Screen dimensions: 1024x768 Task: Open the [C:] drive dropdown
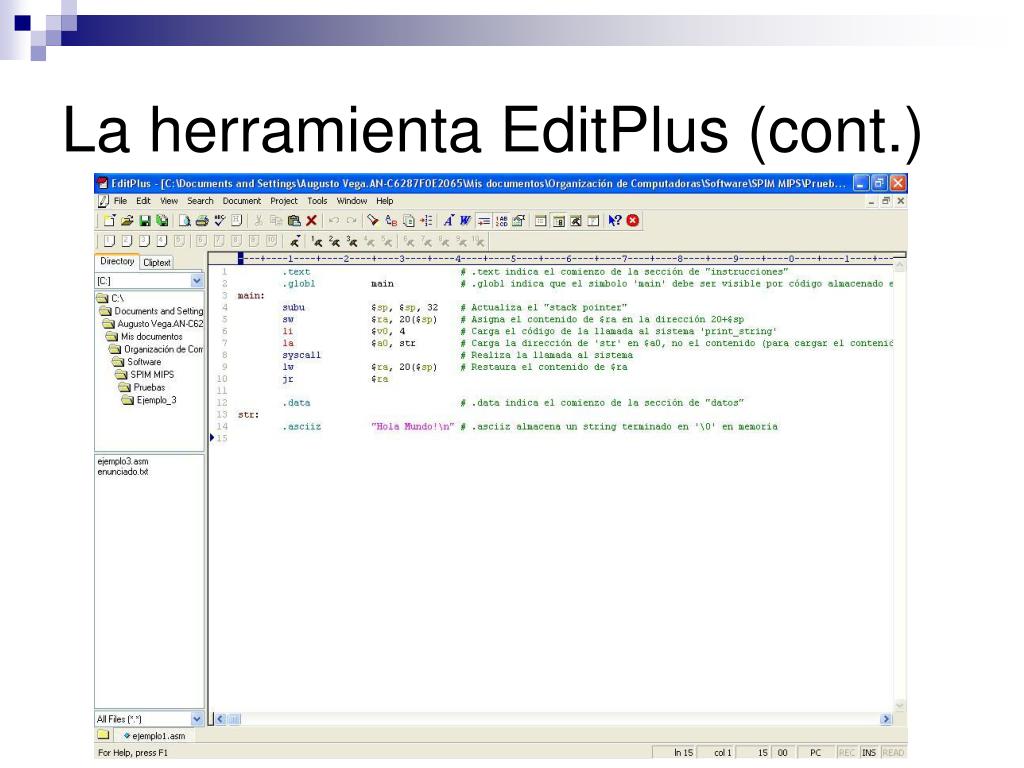coord(197,281)
